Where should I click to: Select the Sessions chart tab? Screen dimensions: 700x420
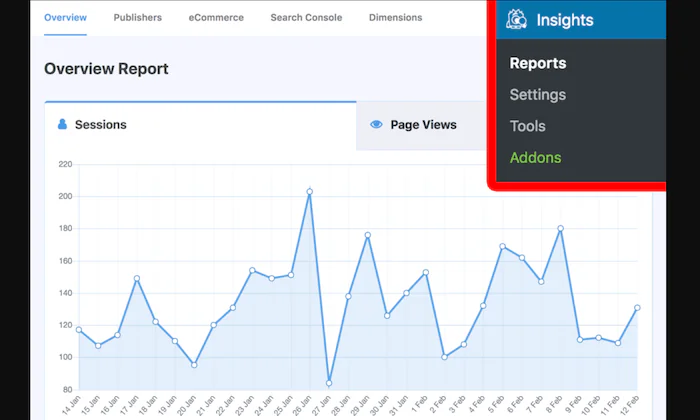[200, 125]
